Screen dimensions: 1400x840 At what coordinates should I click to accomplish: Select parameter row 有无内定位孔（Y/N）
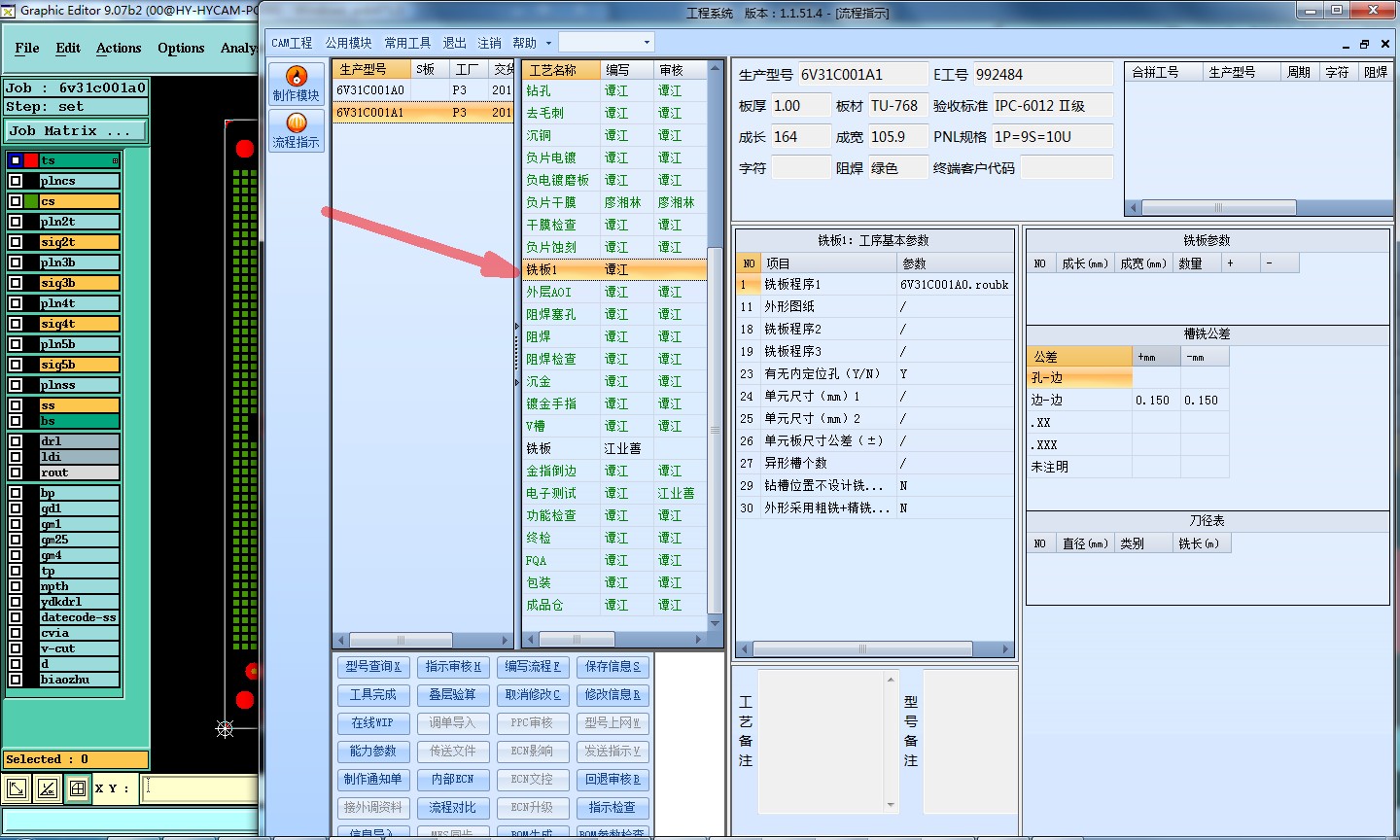pos(874,373)
